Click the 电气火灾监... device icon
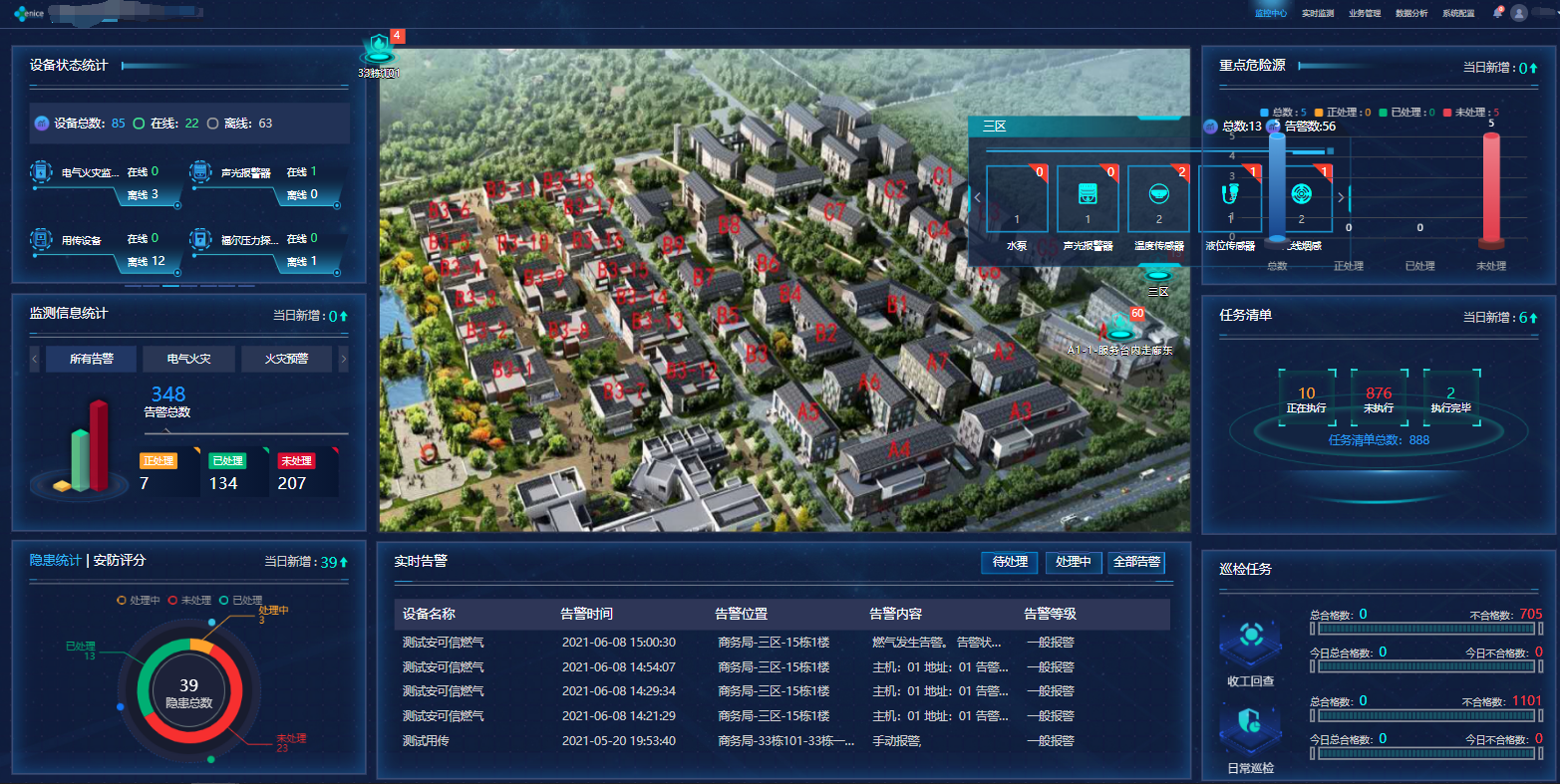This screenshot has height=784, width=1560. pyautogui.click(x=41, y=172)
